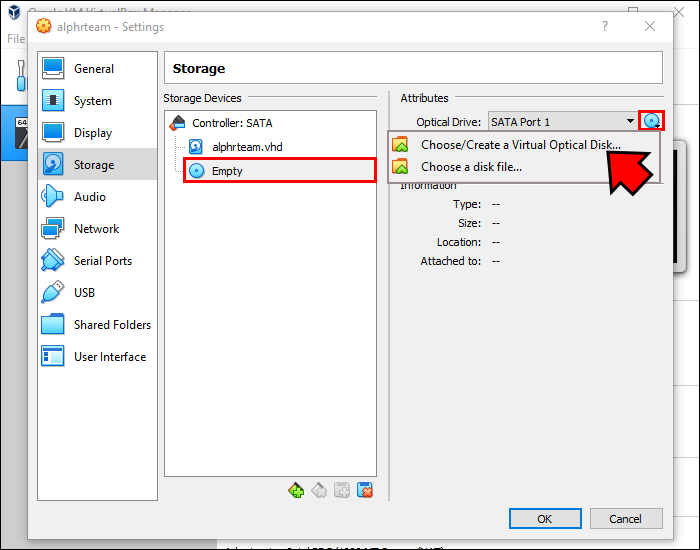Select the Empty optical drive entry
The height and width of the screenshot is (550, 700).
(x=279, y=171)
